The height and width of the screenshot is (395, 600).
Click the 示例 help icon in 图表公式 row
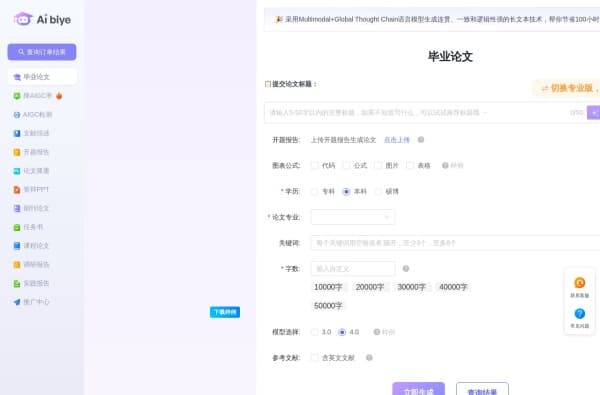(x=445, y=165)
